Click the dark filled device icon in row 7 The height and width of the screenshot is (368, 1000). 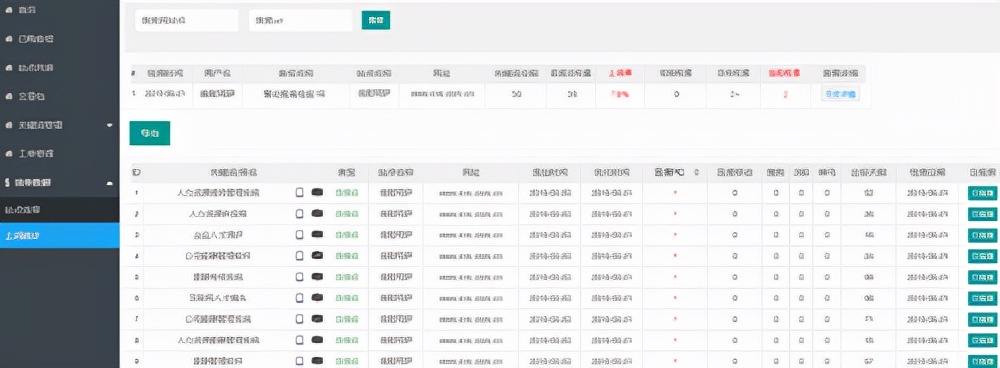317,319
